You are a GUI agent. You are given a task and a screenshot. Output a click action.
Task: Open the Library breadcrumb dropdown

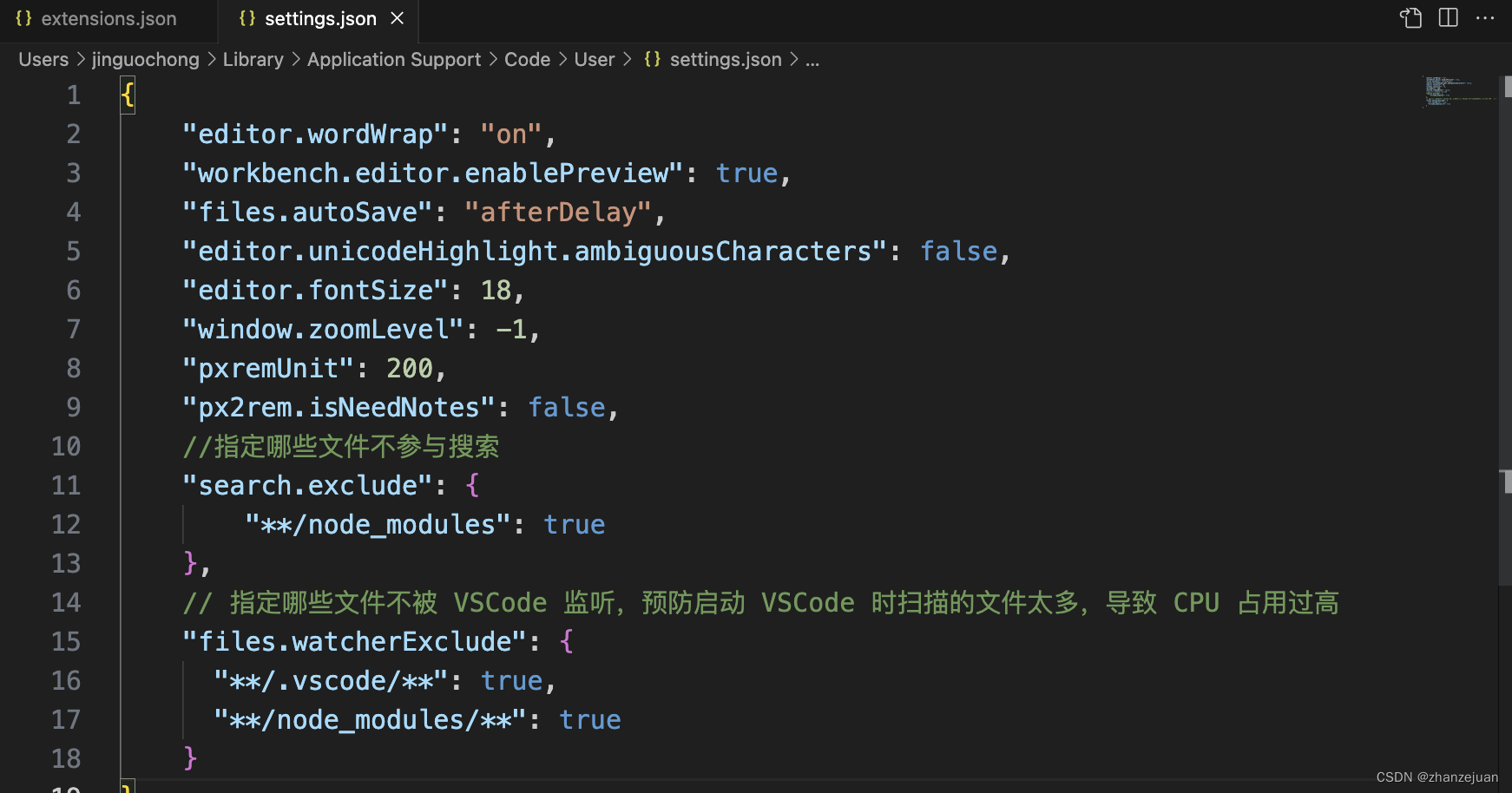(x=253, y=59)
